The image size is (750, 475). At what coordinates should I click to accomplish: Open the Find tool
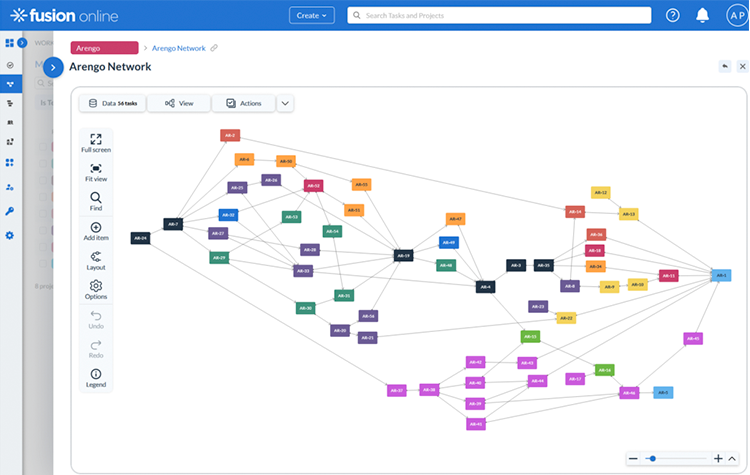tap(96, 202)
